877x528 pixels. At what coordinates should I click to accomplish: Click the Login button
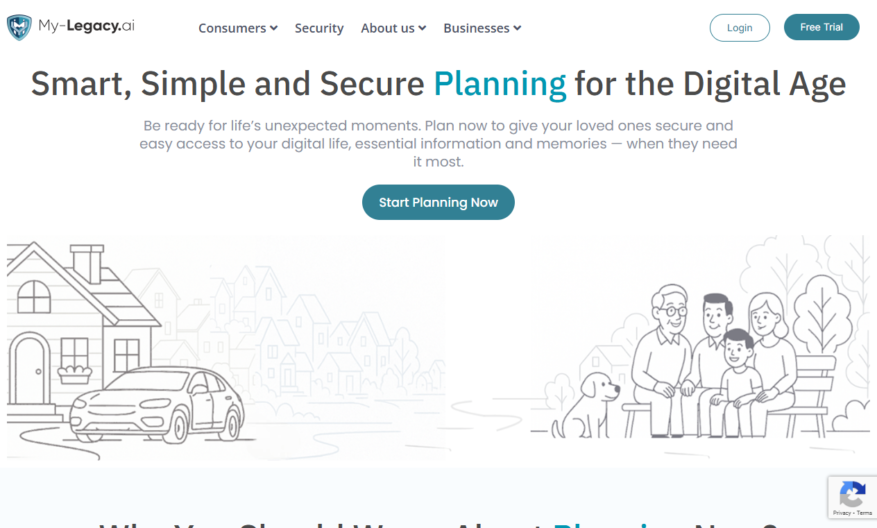[739, 27]
